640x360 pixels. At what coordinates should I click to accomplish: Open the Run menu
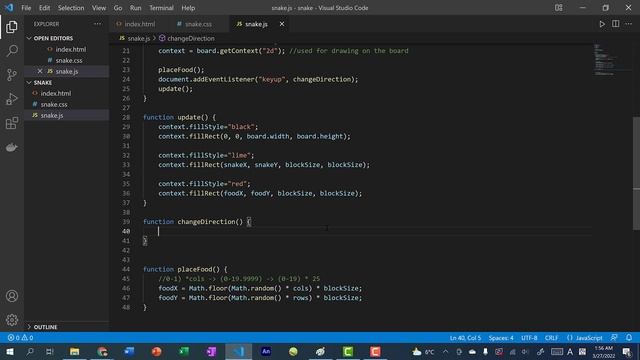point(136,8)
